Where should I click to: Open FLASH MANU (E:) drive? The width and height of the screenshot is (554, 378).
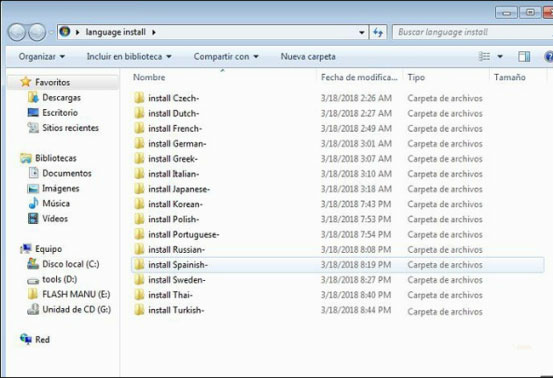click(69, 294)
